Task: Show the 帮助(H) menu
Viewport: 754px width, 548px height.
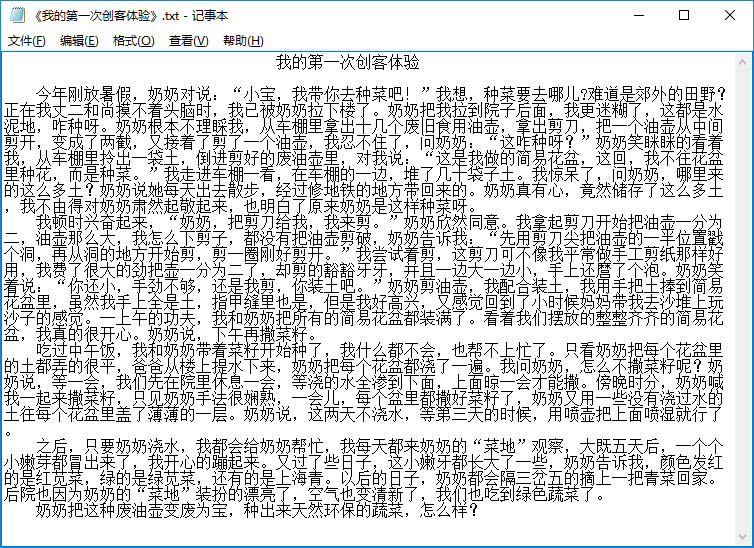Action: click(x=242, y=41)
